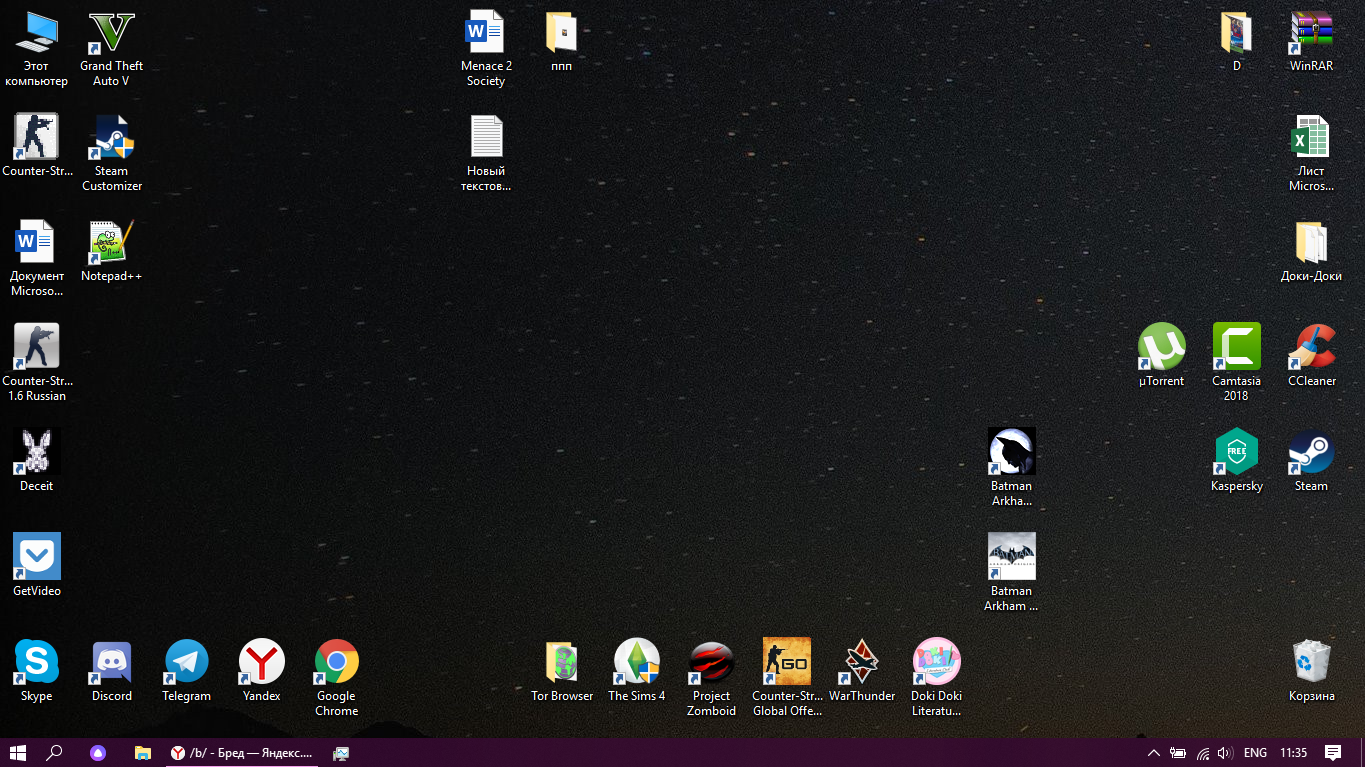Screen dimensions: 1365x767
Task: Select the Kaspersky shortcut
Action: (x=1236, y=461)
